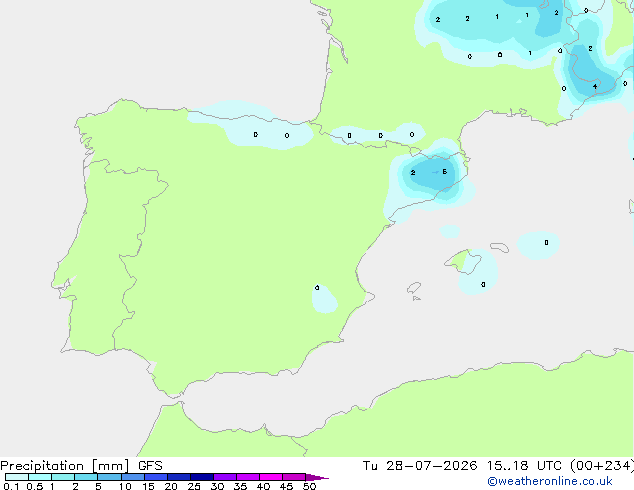634x490 pixels.
Task: Pick the 5–10 mm legend swatch
Action: (109, 477)
